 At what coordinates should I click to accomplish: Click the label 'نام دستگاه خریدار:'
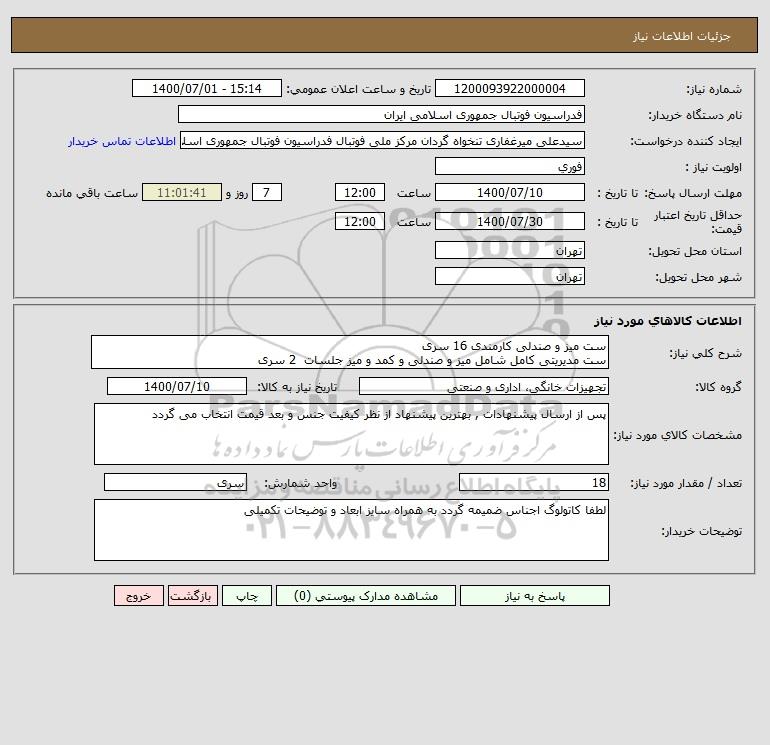tap(695, 115)
